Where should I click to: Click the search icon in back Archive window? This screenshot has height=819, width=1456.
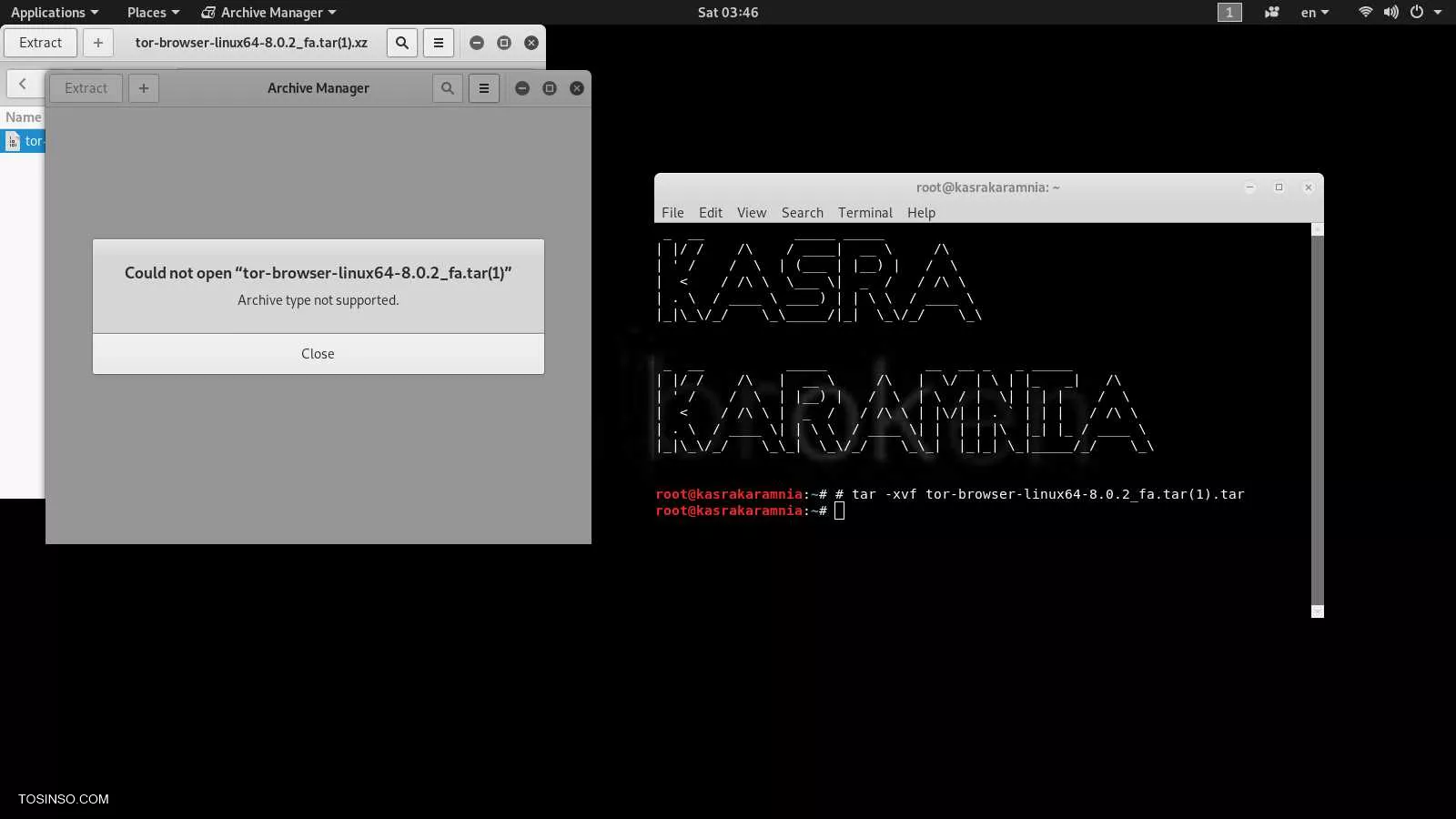(401, 43)
